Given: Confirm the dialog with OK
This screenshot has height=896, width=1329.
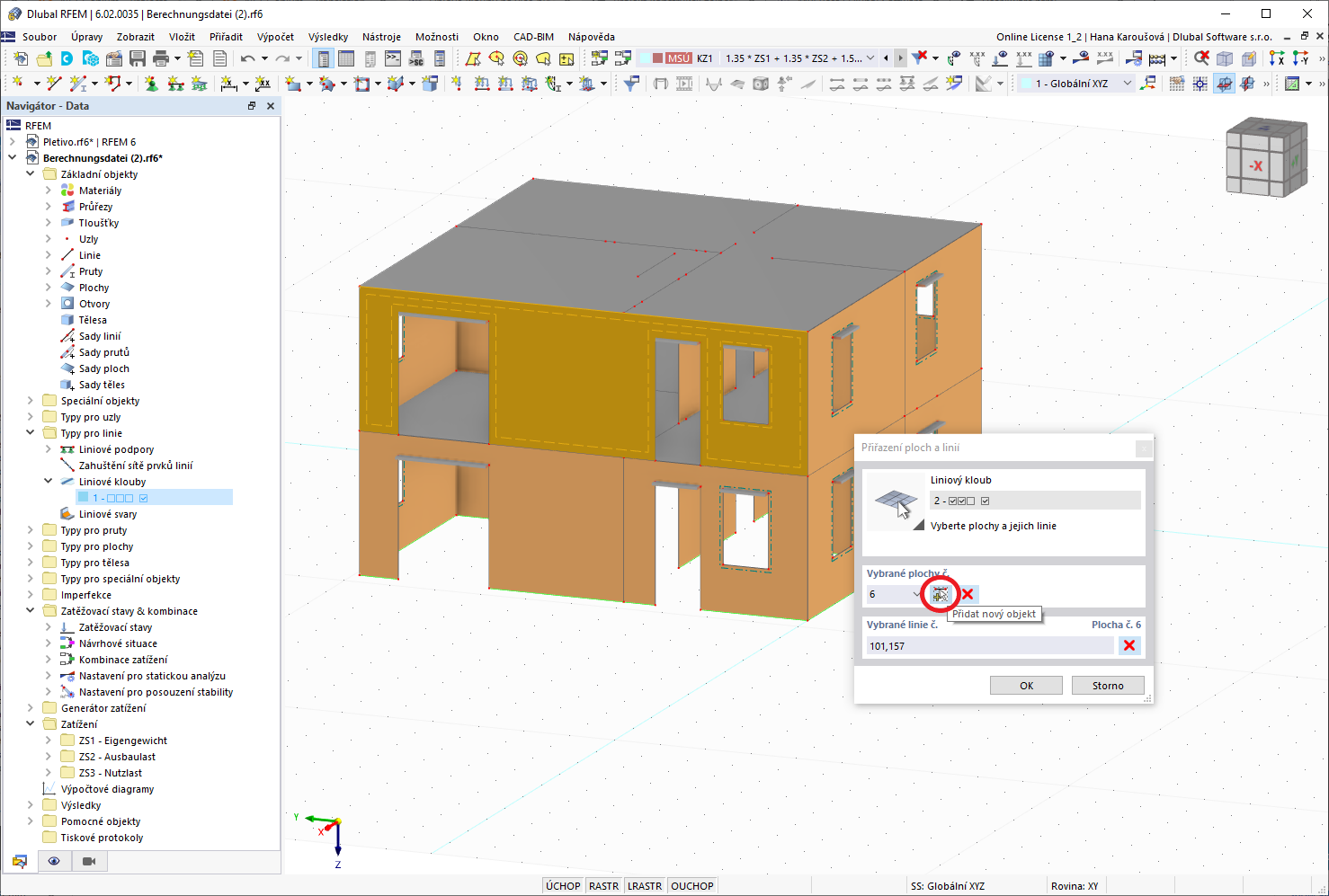Looking at the screenshot, I should pos(1026,686).
